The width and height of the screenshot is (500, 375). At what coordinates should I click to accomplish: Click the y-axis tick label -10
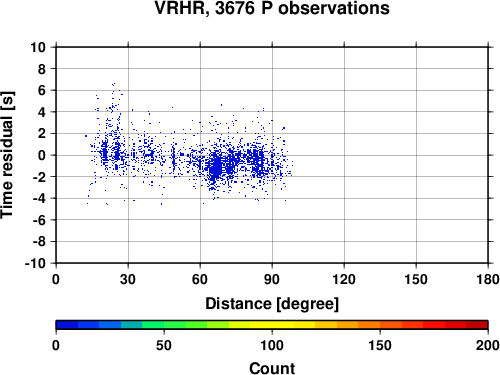click(35, 263)
